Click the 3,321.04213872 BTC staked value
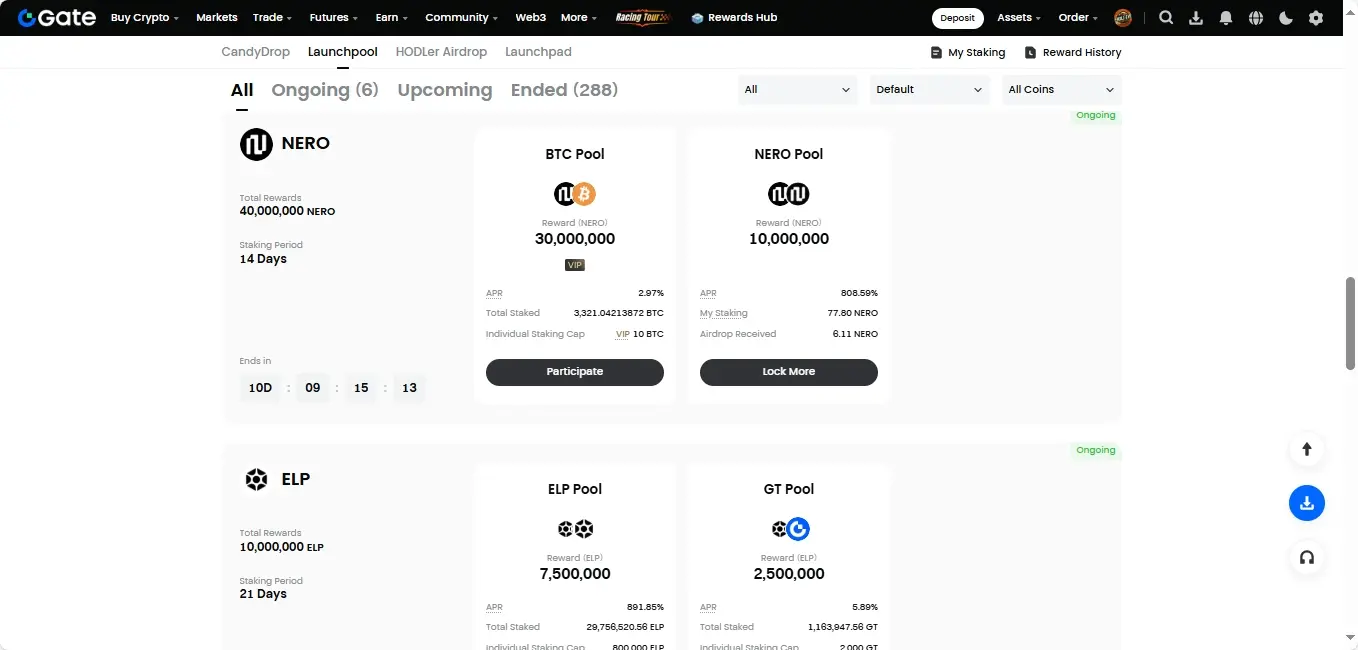Viewport: 1358px width, 650px height. (618, 313)
